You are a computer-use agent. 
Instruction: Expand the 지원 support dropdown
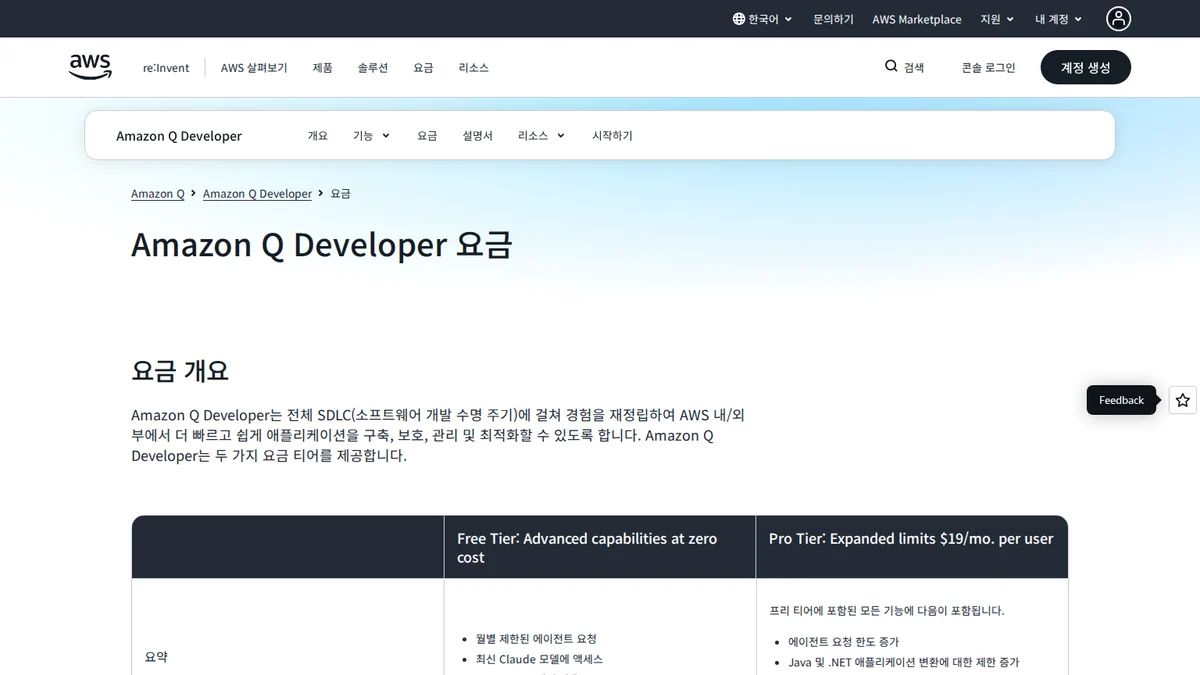997,19
